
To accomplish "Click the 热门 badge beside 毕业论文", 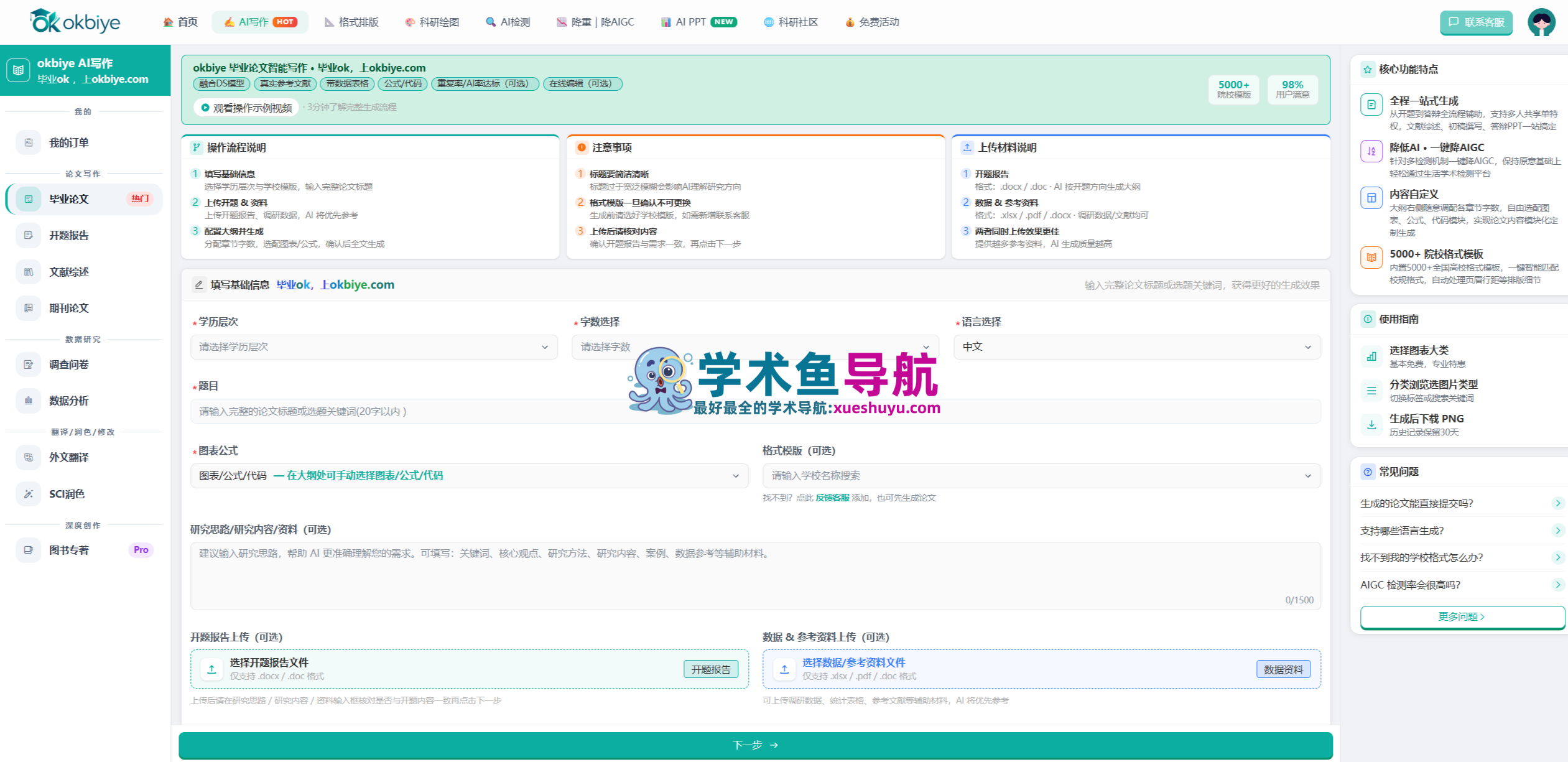I will pyautogui.click(x=140, y=199).
